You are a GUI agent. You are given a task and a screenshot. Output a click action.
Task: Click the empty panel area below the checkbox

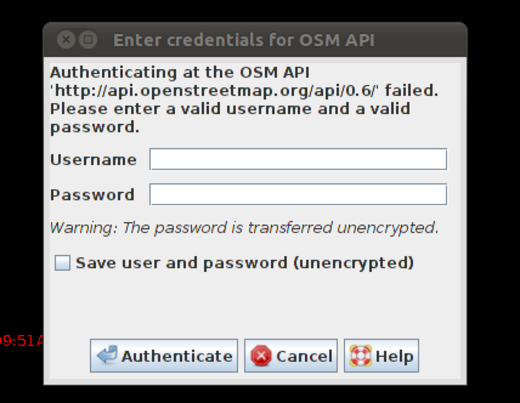point(255,303)
